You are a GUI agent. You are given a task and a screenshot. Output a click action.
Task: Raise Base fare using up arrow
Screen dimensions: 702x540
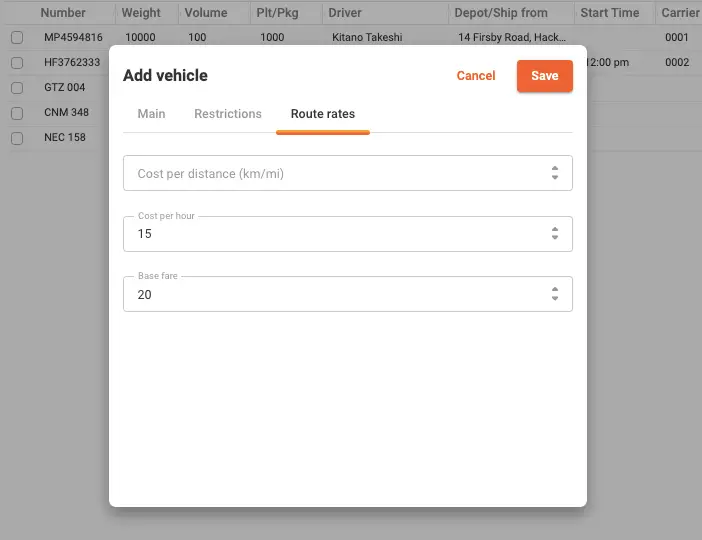tap(555, 290)
